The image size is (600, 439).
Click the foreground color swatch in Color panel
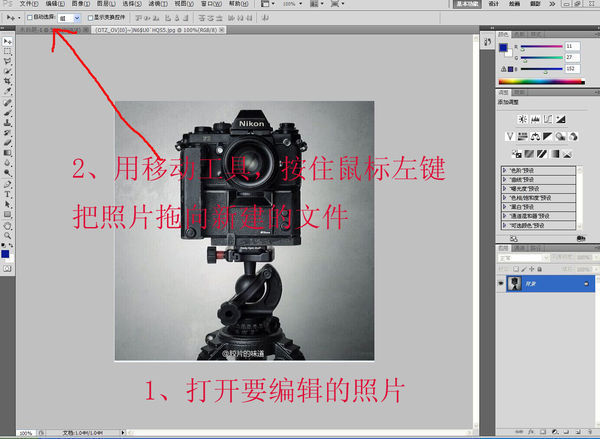point(503,45)
